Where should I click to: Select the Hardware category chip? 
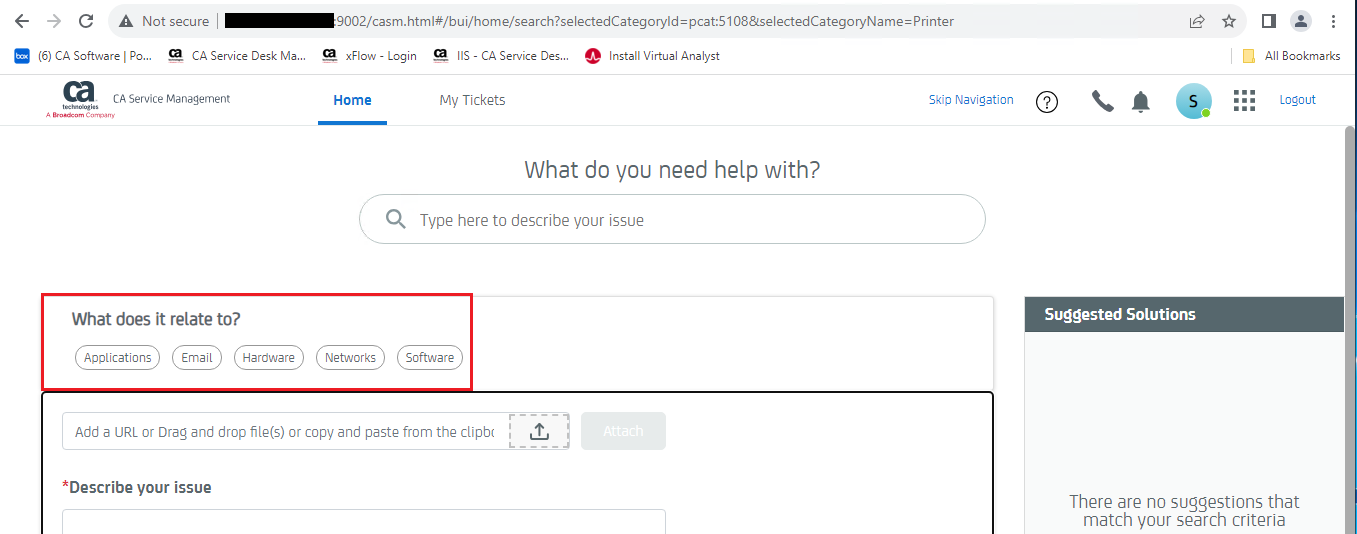268,357
